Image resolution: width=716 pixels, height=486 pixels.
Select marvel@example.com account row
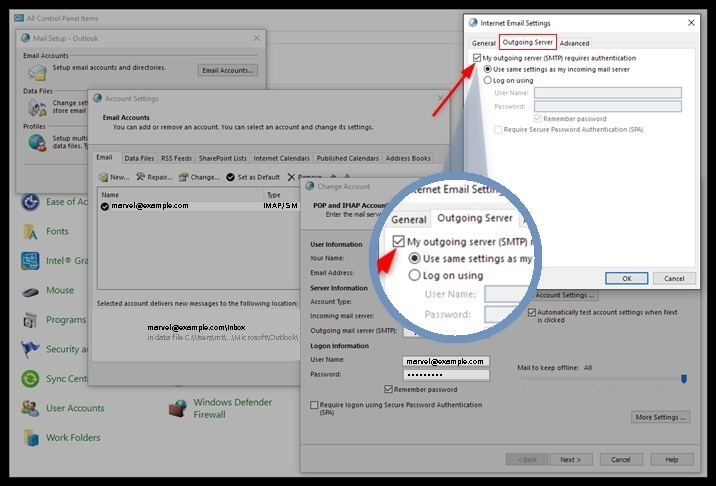click(199, 206)
